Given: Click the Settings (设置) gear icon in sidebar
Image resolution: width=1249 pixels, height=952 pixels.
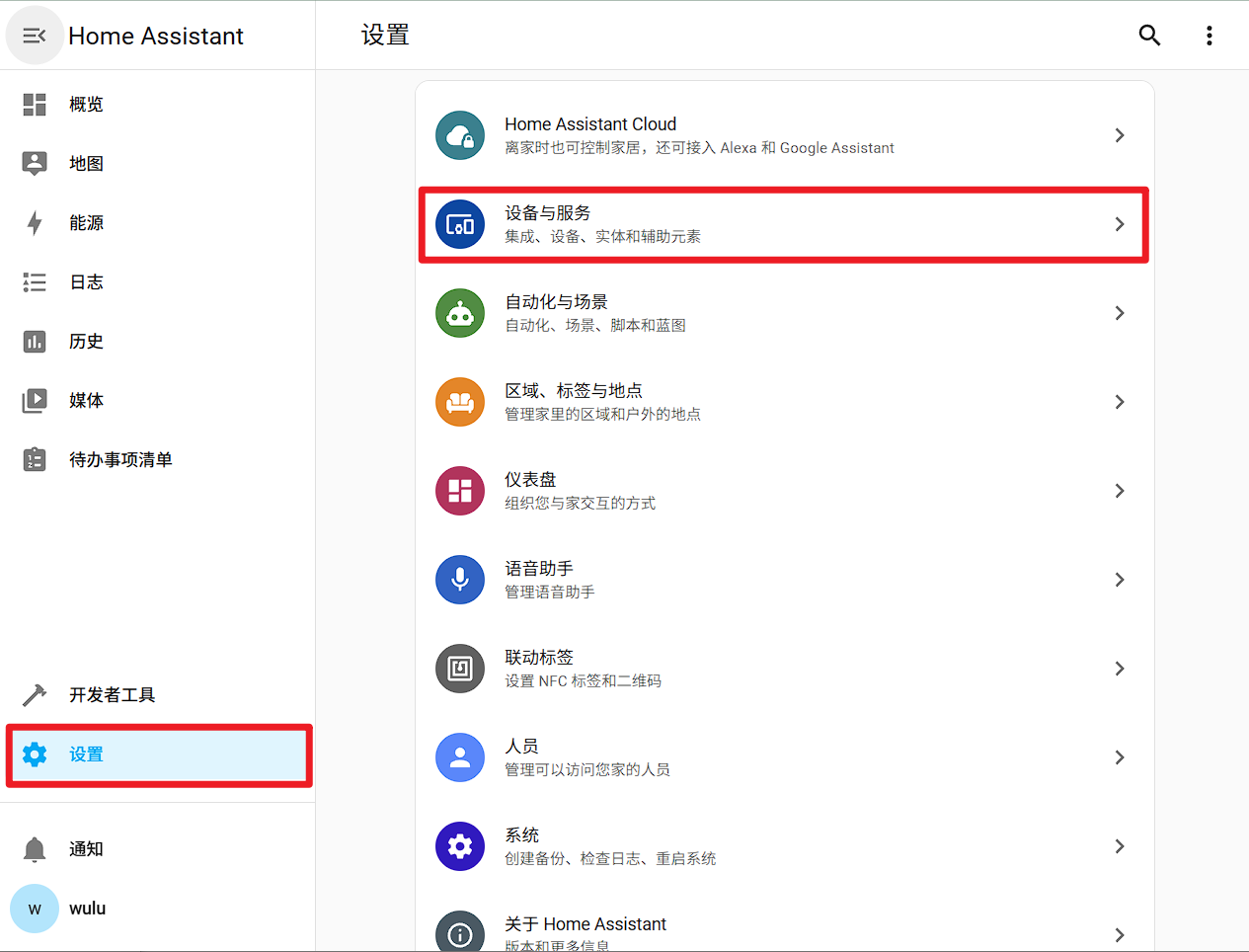Looking at the screenshot, I should 35,754.
